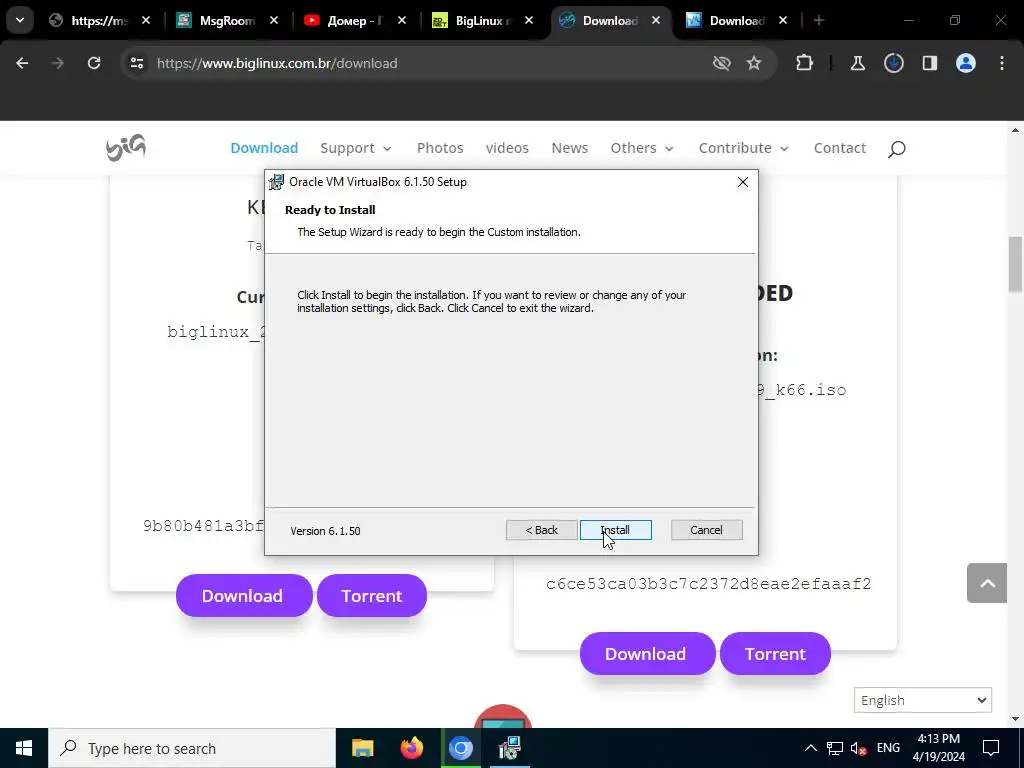This screenshot has height=768, width=1024.
Task: Click the BigLinux logo
Action: 126,148
